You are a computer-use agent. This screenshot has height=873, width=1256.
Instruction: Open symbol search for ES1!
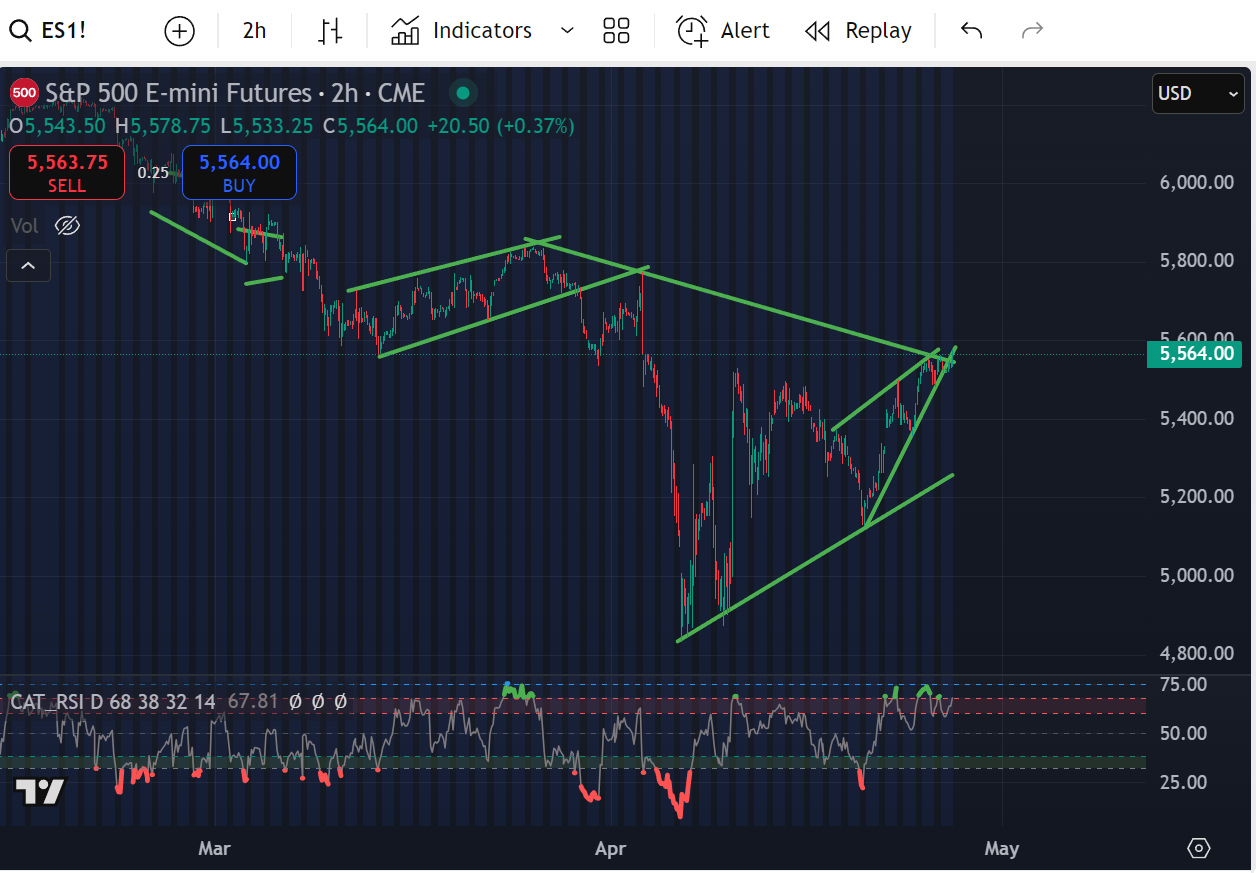[x=48, y=31]
